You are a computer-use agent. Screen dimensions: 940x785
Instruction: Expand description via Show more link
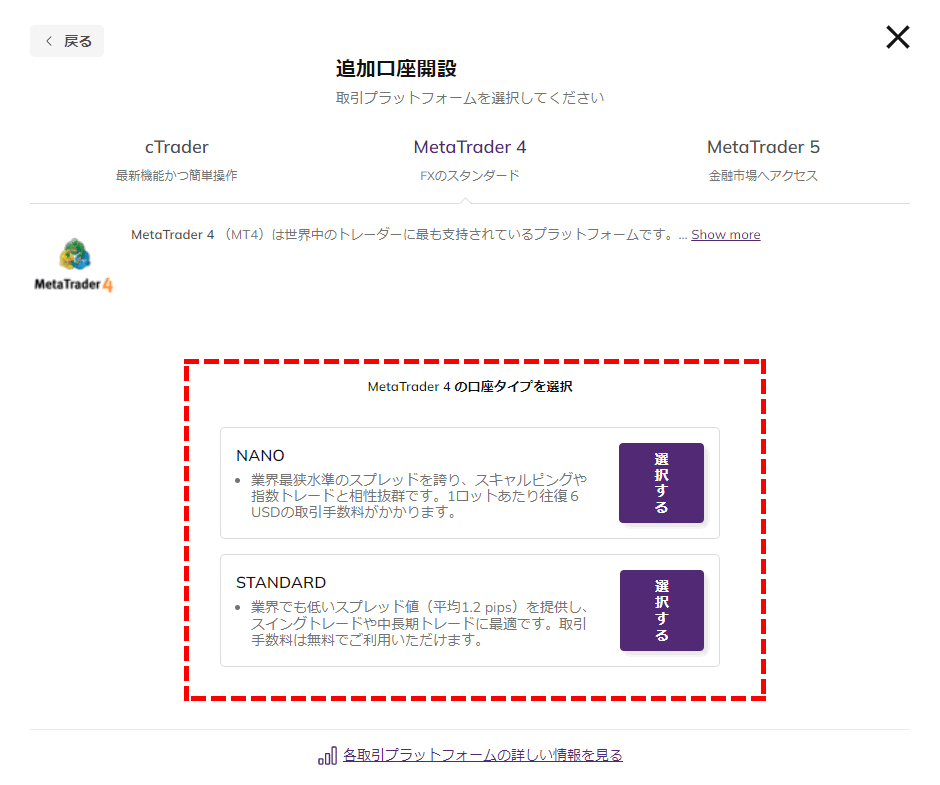(x=725, y=234)
